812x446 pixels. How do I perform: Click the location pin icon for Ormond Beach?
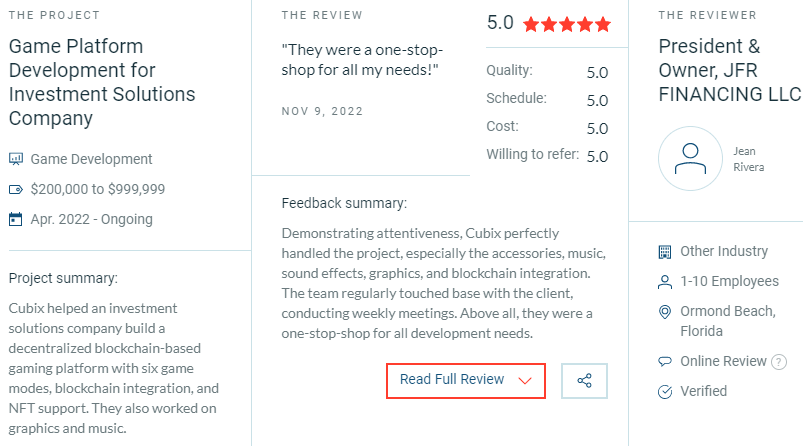click(664, 312)
